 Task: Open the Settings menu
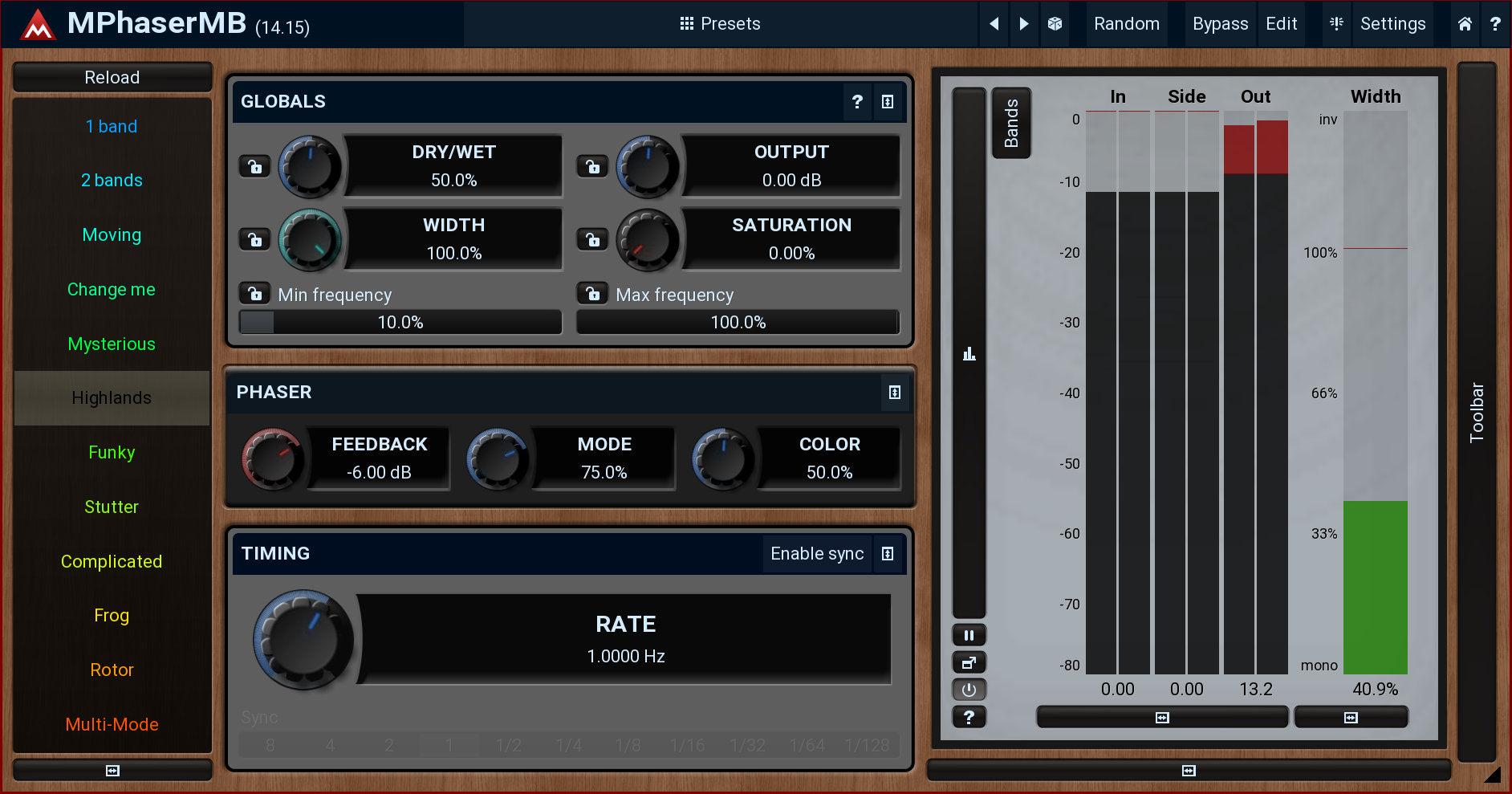tap(1392, 24)
